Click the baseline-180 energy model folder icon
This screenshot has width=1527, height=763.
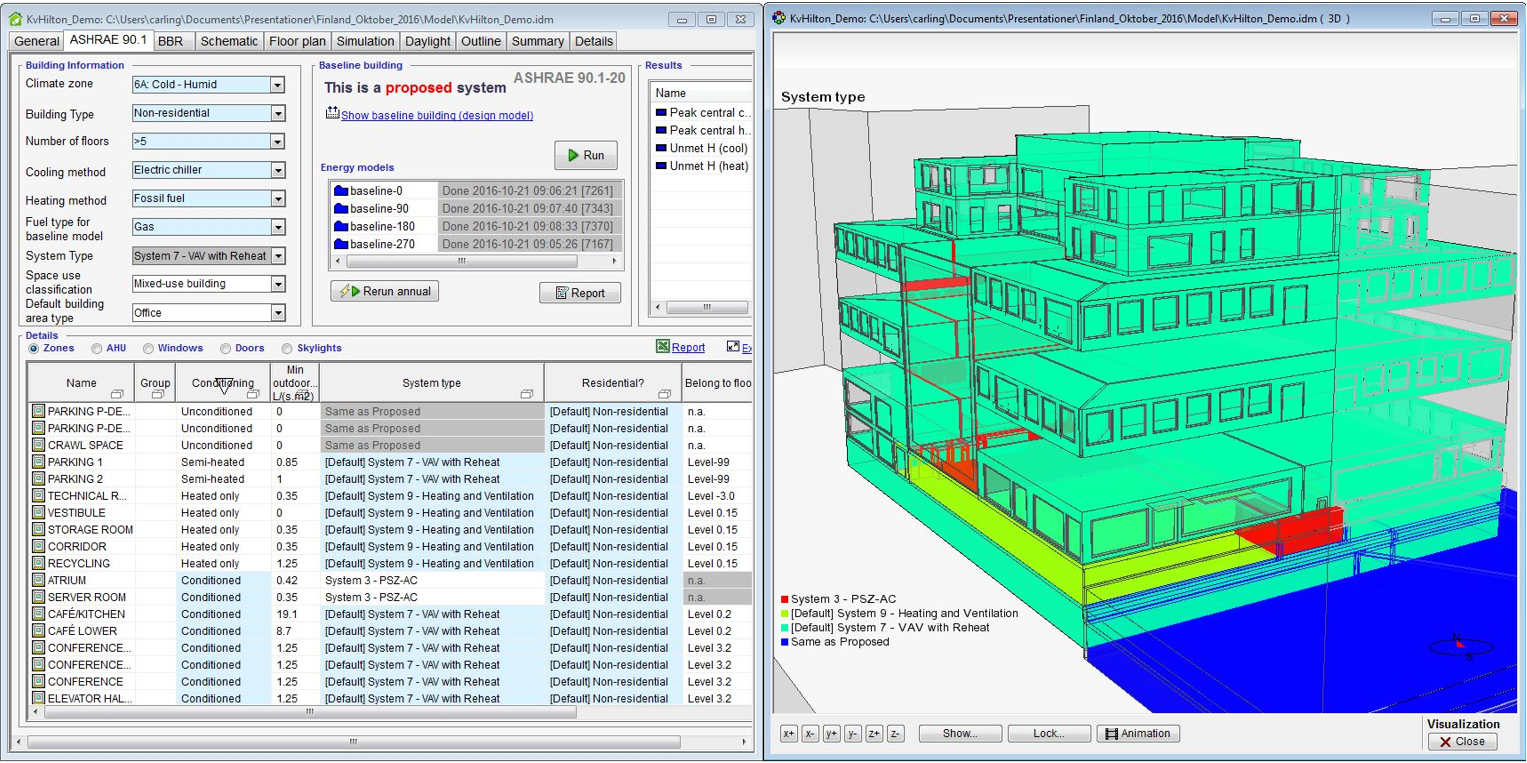[x=340, y=227]
